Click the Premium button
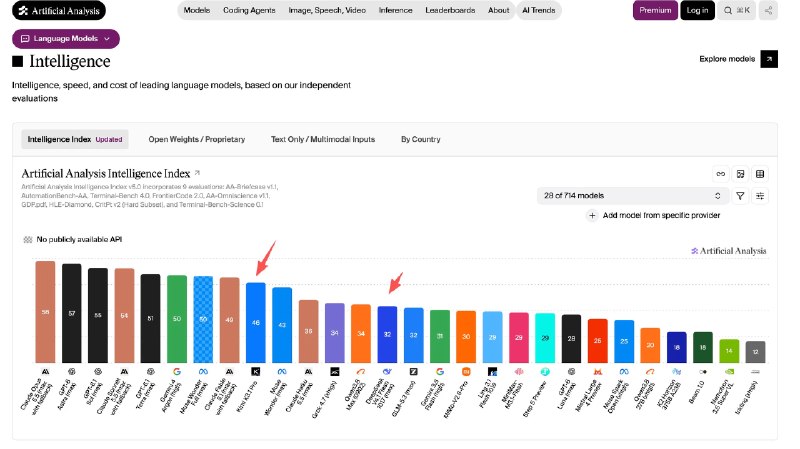 [x=655, y=10]
